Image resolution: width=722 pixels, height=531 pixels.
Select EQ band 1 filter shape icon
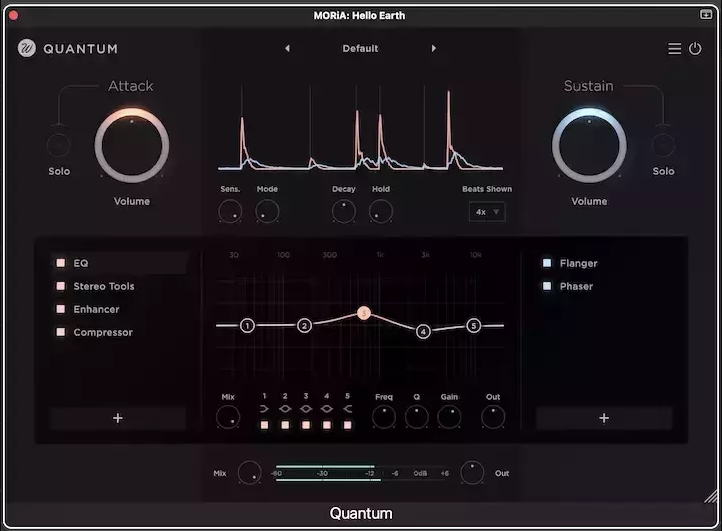(x=264, y=408)
